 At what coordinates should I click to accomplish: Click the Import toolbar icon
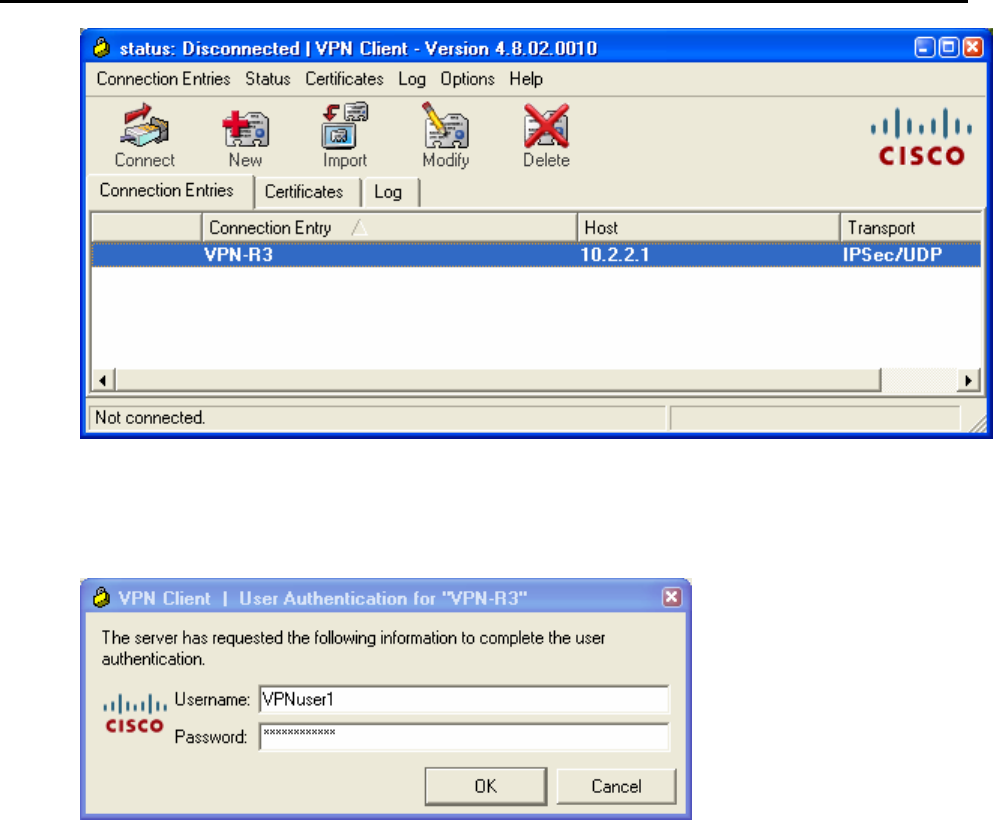click(x=345, y=136)
